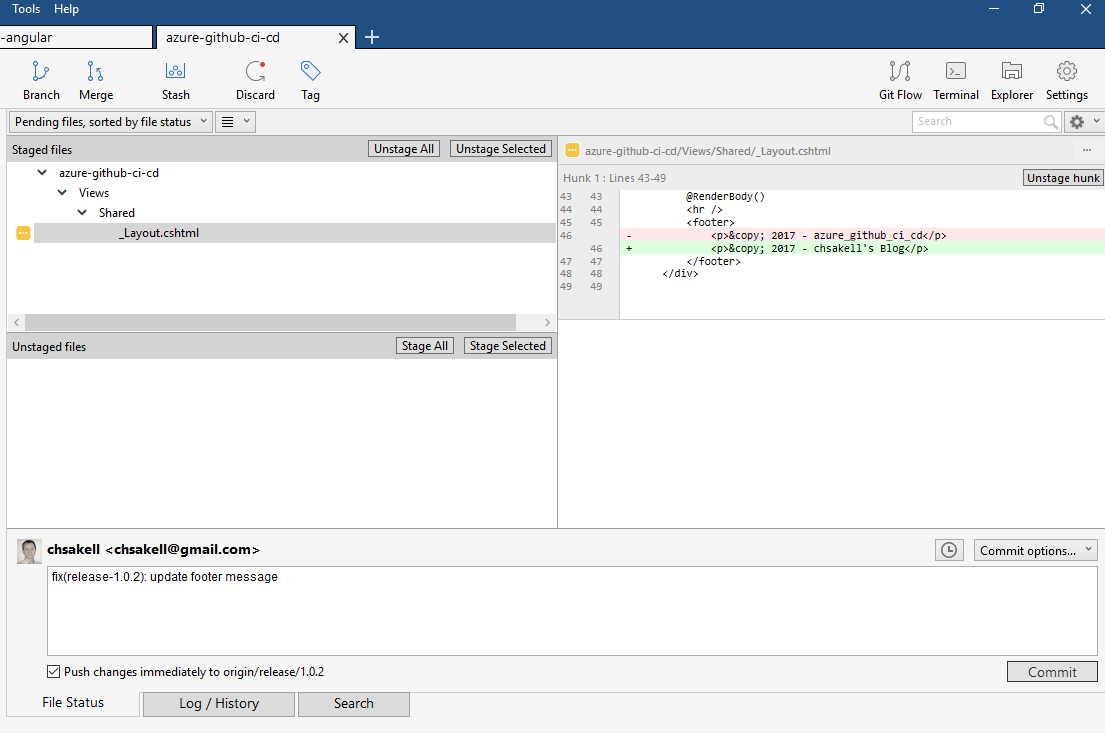The image size is (1105, 733).
Task: Click the Unstage hunk button
Action: click(x=1062, y=178)
